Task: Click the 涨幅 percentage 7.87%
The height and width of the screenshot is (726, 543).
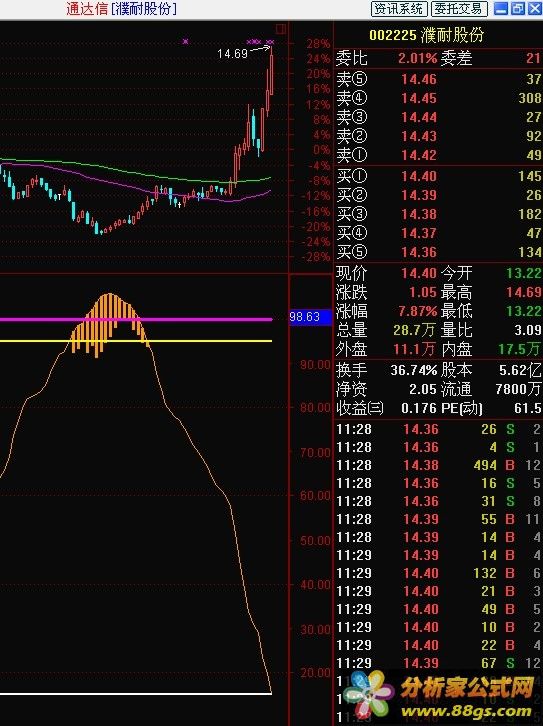Action: [418, 311]
